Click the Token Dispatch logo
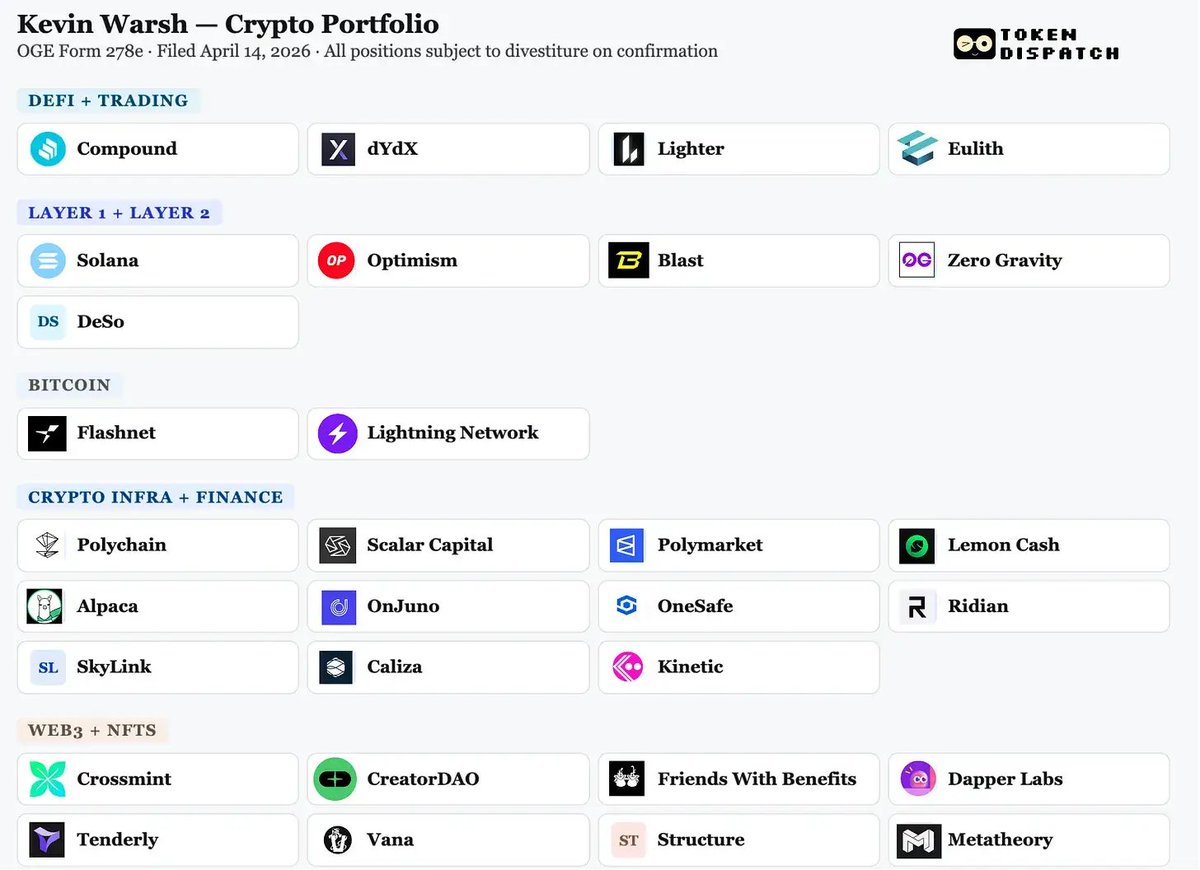 [x=1035, y=45]
